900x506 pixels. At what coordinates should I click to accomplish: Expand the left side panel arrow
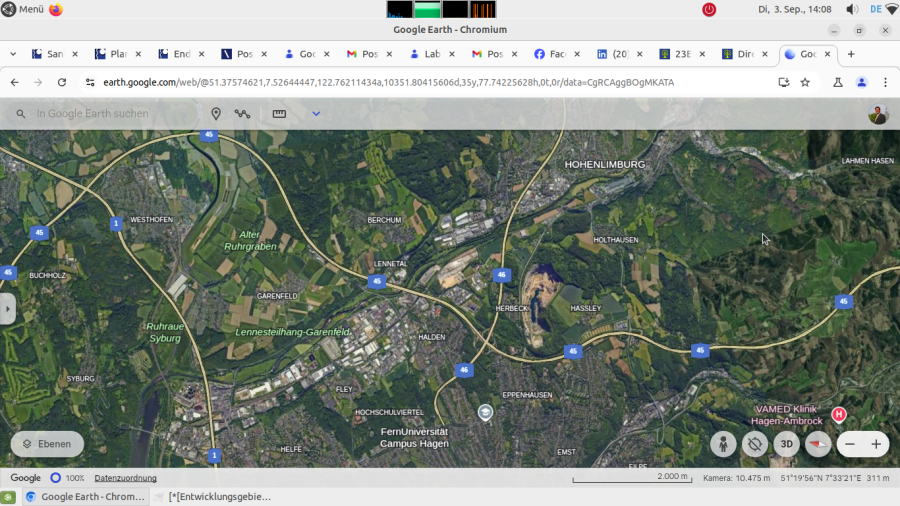[x=7, y=309]
